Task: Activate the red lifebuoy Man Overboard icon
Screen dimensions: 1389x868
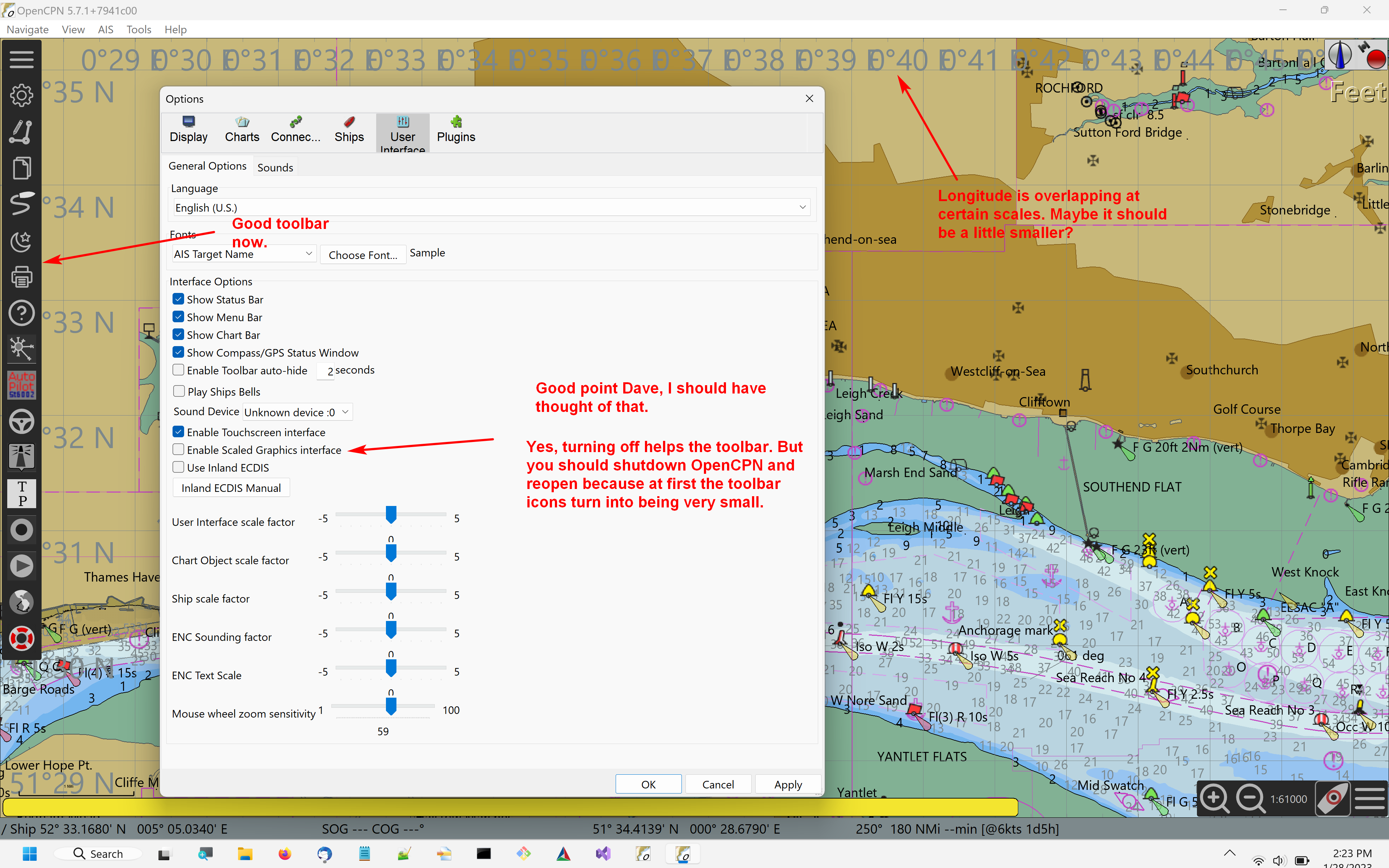Action: (21, 638)
